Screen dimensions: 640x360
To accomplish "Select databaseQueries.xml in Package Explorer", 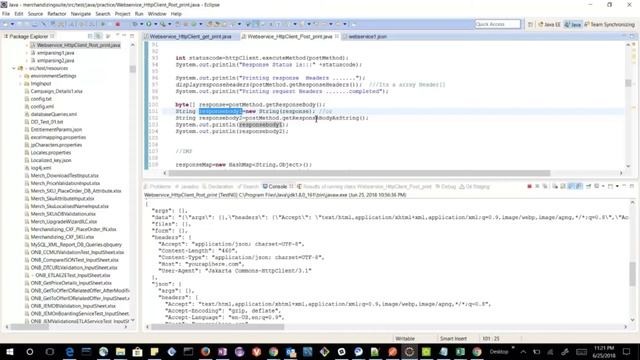I will pos(53,114).
